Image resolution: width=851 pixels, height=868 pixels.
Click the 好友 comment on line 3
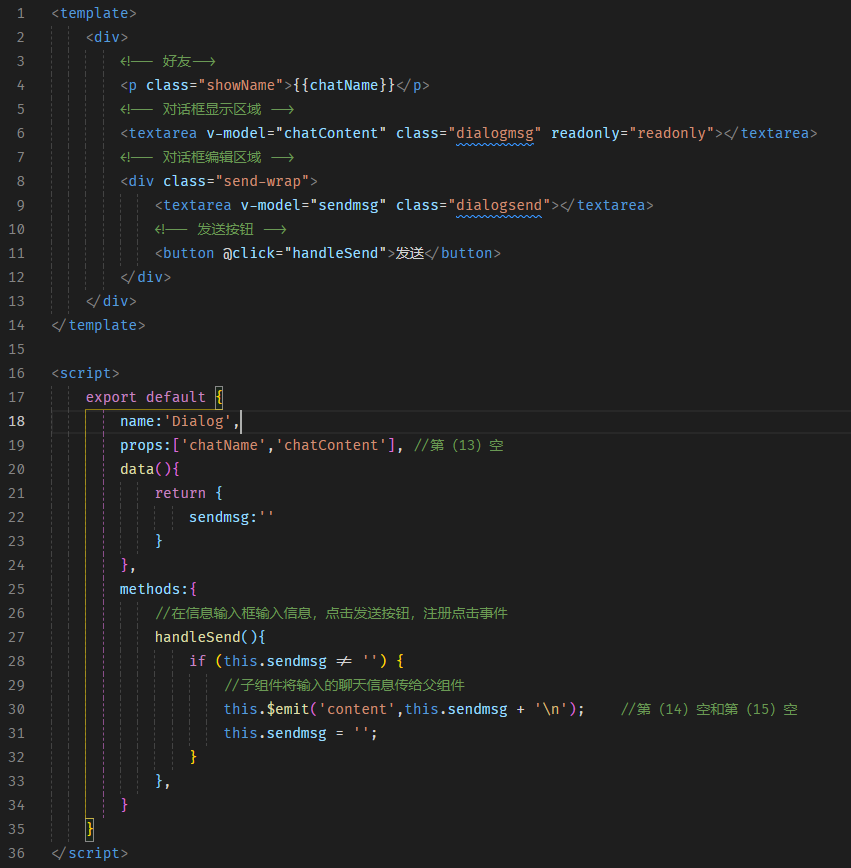(x=168, y=61)
